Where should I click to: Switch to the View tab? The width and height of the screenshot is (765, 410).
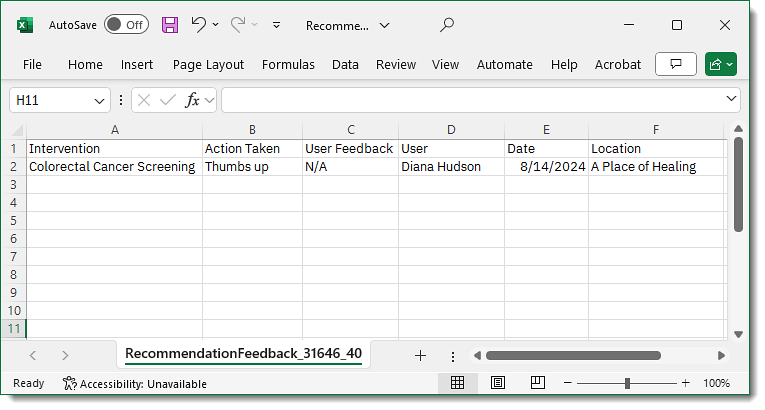point(445,64)
